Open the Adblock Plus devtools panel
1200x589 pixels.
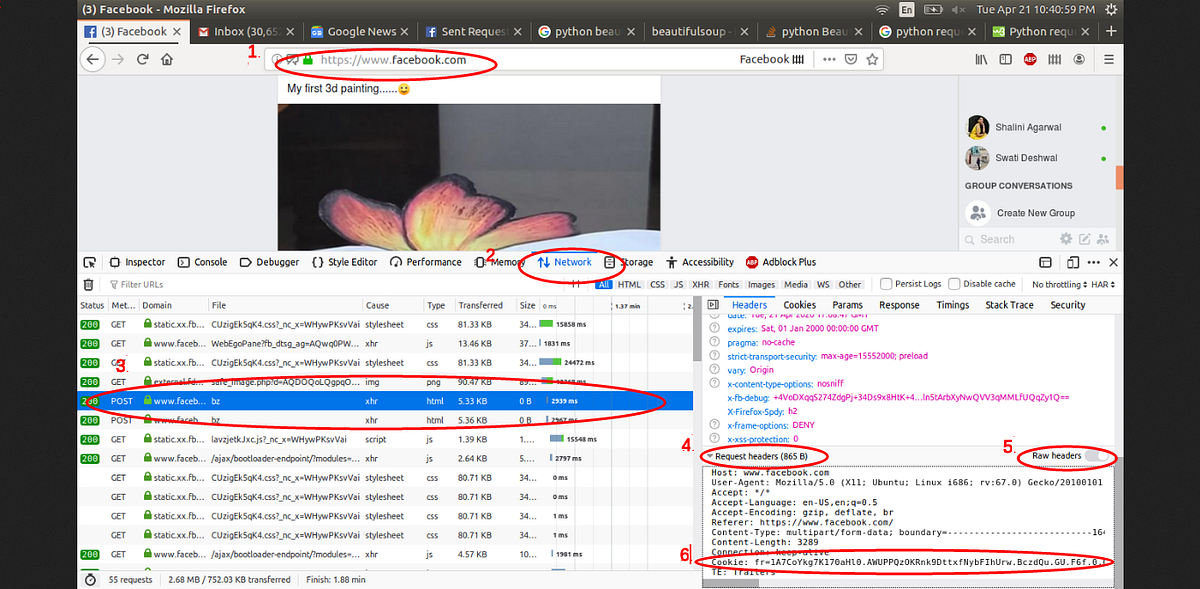[781, 262]
